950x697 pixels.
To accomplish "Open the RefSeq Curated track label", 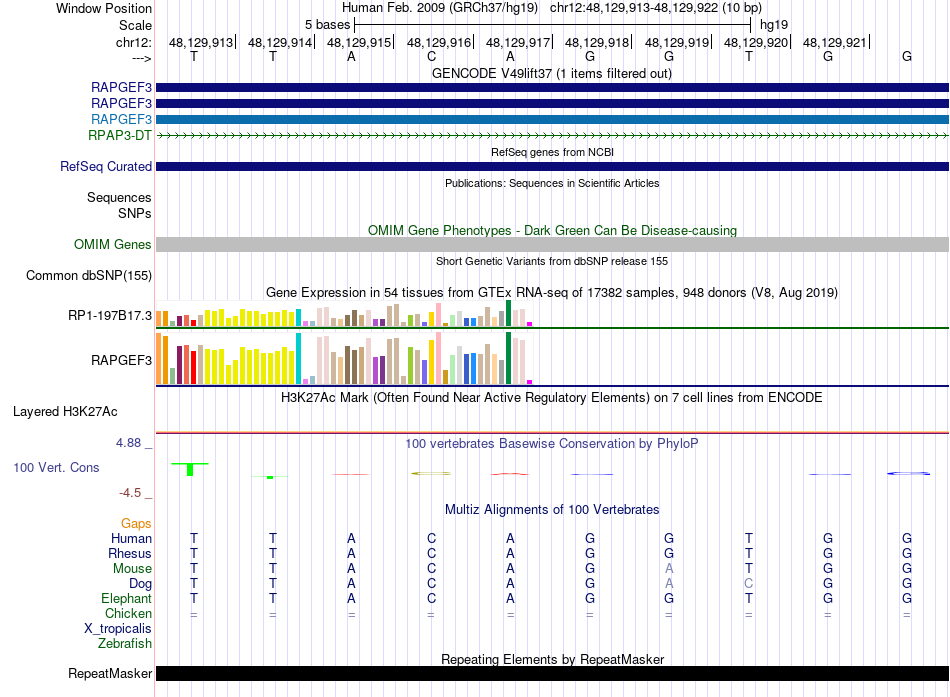I will point(105,166).
